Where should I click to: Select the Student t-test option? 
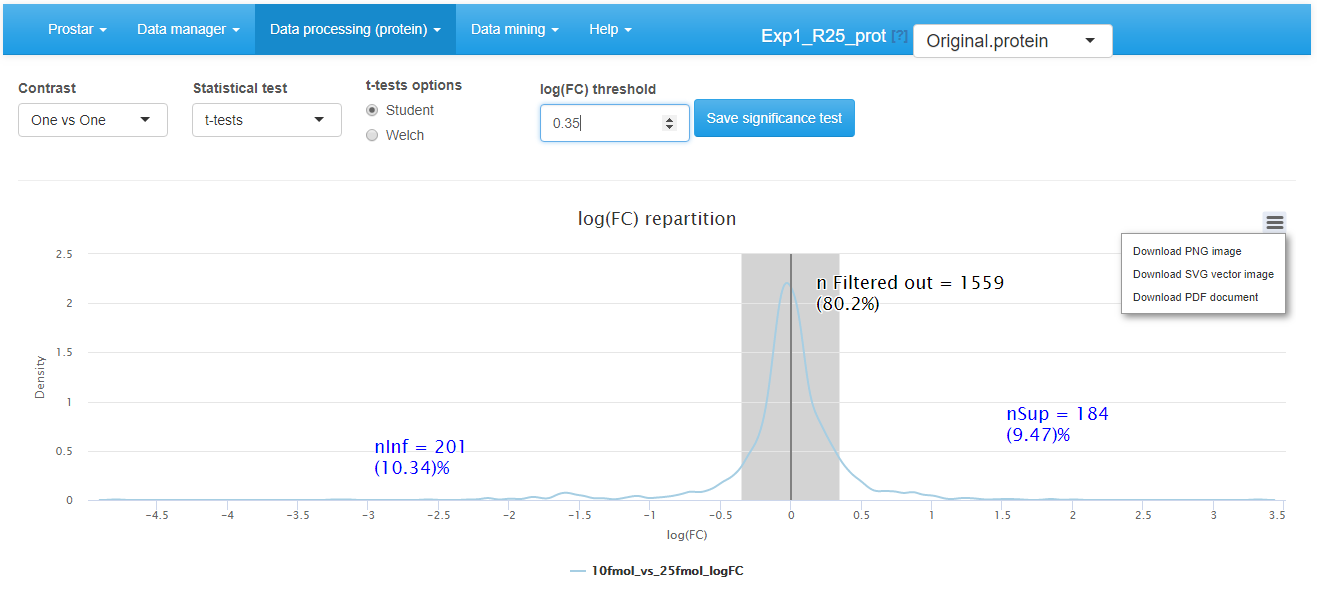pyautogui.click(x=371, y=110)
